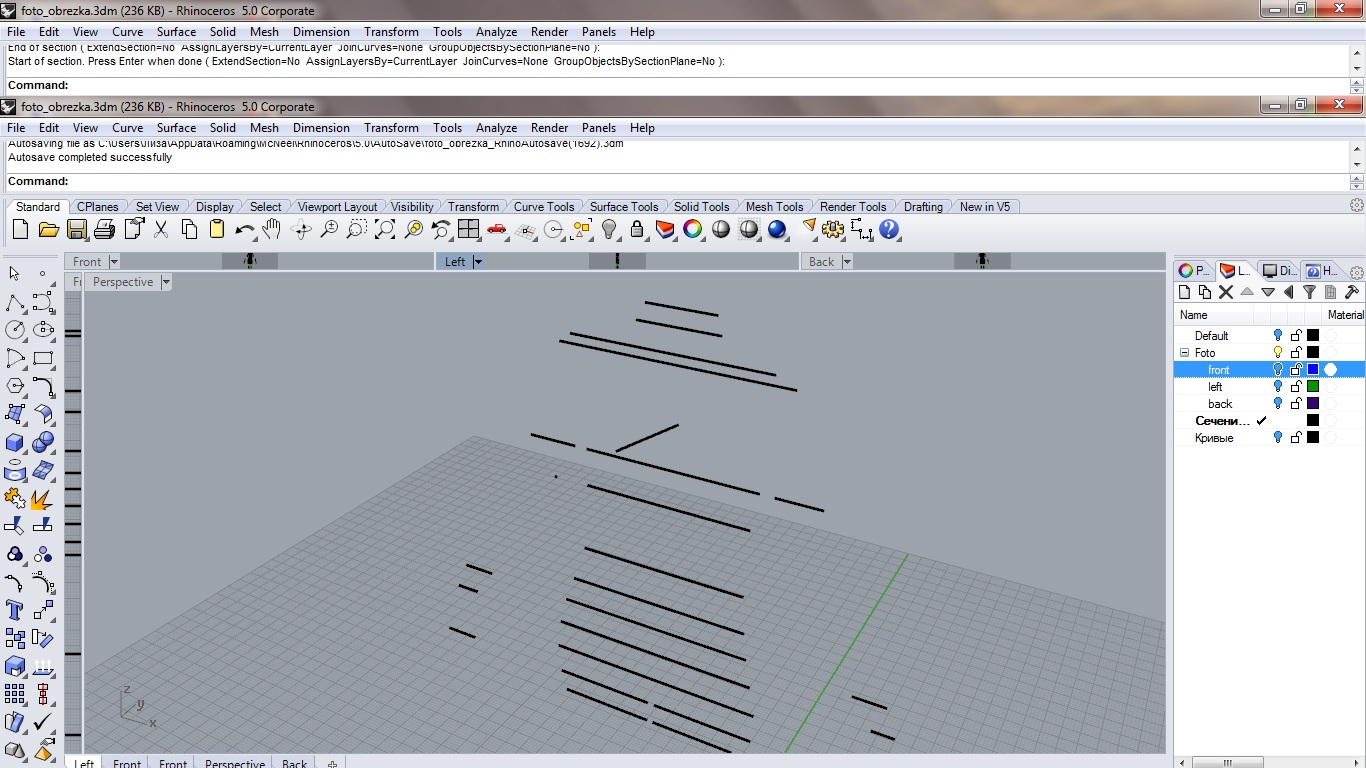Click the green color swatch of left layer
Image resolution: width=1366 pixels, height=768 pixels.
click(1313, 387)
